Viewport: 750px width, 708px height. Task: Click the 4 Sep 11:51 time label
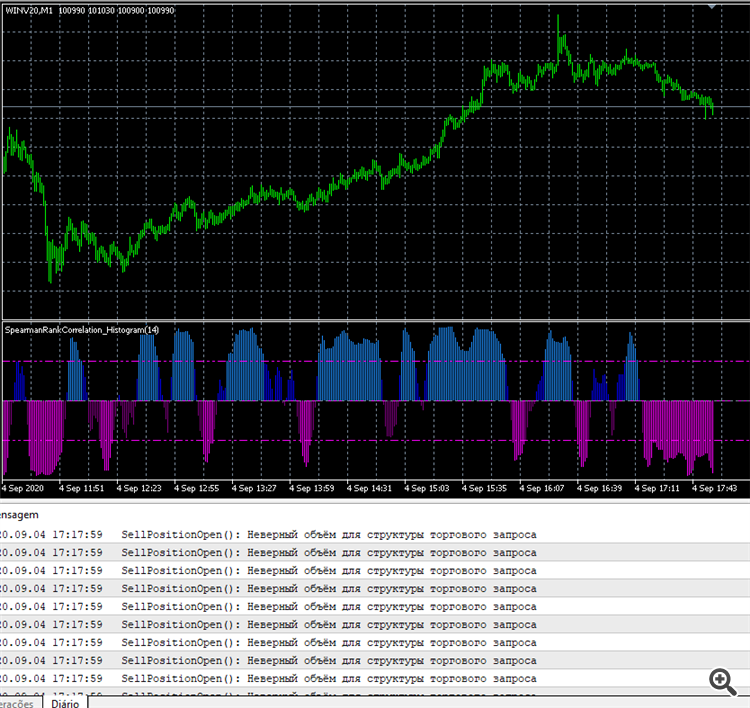81,488
